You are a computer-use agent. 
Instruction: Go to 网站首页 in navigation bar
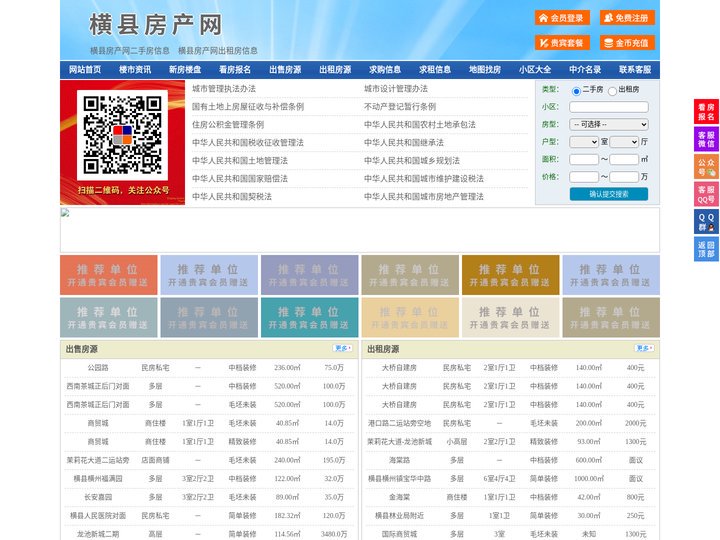point(85,70)
